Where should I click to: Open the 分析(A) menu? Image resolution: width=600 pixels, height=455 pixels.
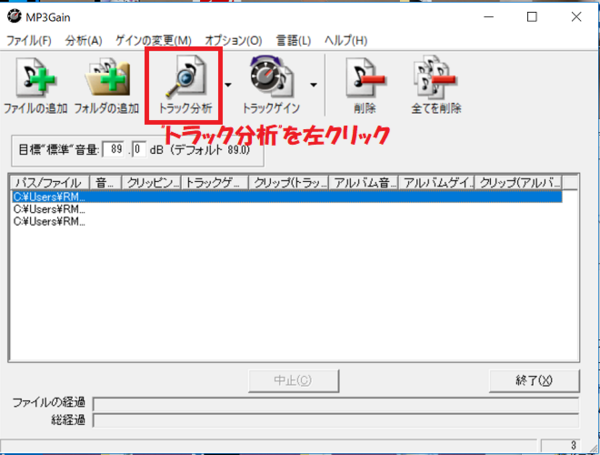[83, 41]
